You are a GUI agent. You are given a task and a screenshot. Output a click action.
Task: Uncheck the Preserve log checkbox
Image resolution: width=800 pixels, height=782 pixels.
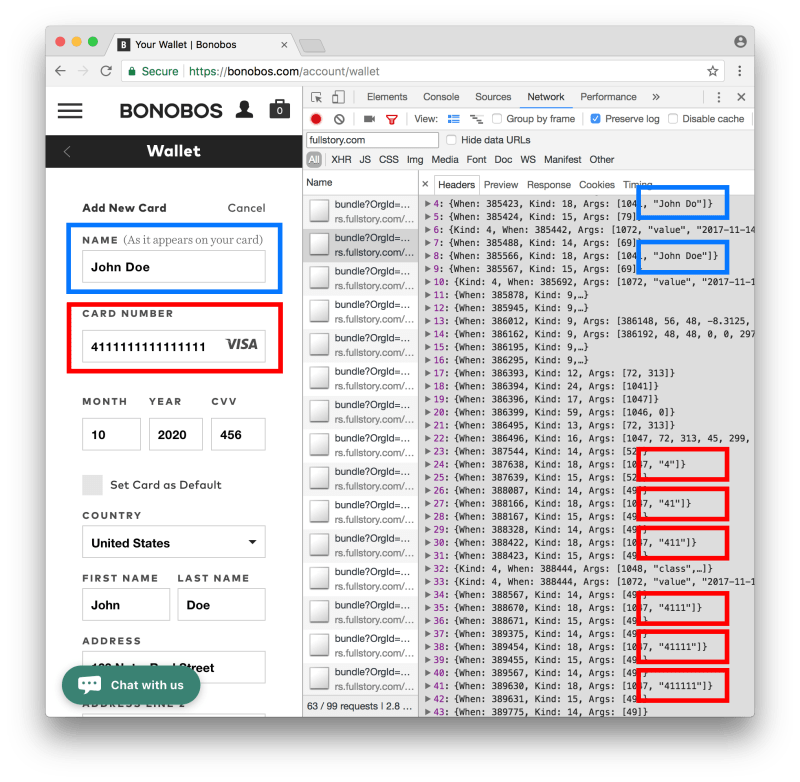[596, 119]
